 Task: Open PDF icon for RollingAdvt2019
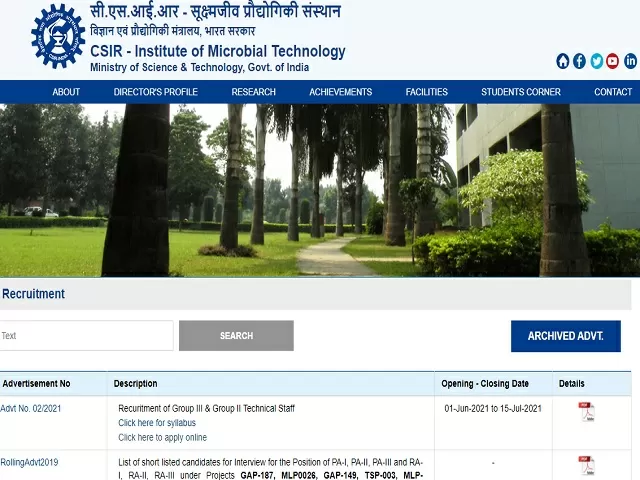click(x=587, y=465)
